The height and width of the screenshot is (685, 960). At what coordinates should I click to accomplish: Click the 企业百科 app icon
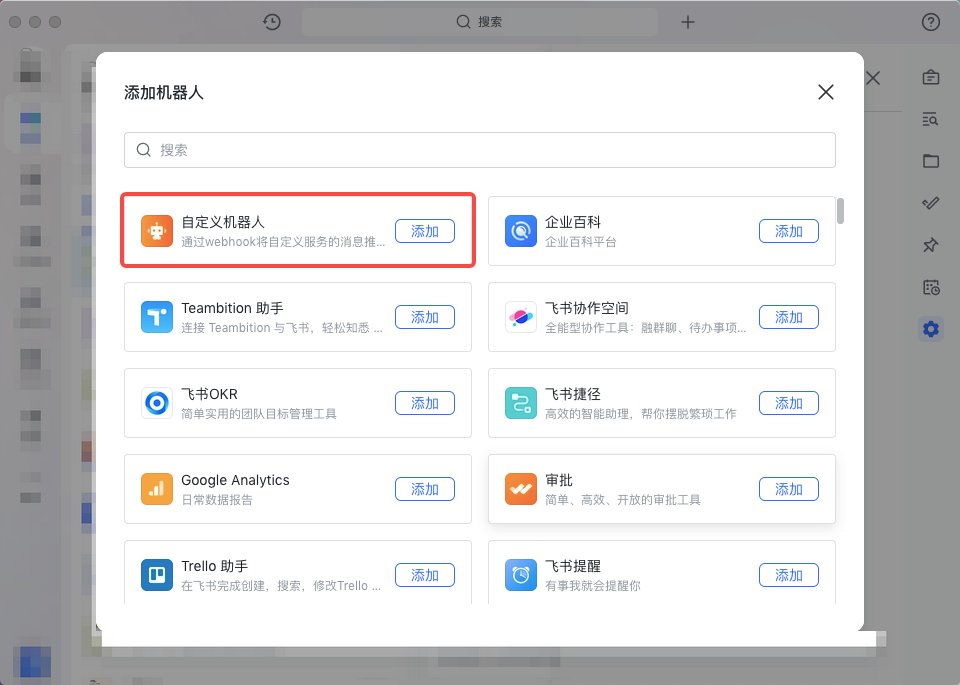pos(521,231)
